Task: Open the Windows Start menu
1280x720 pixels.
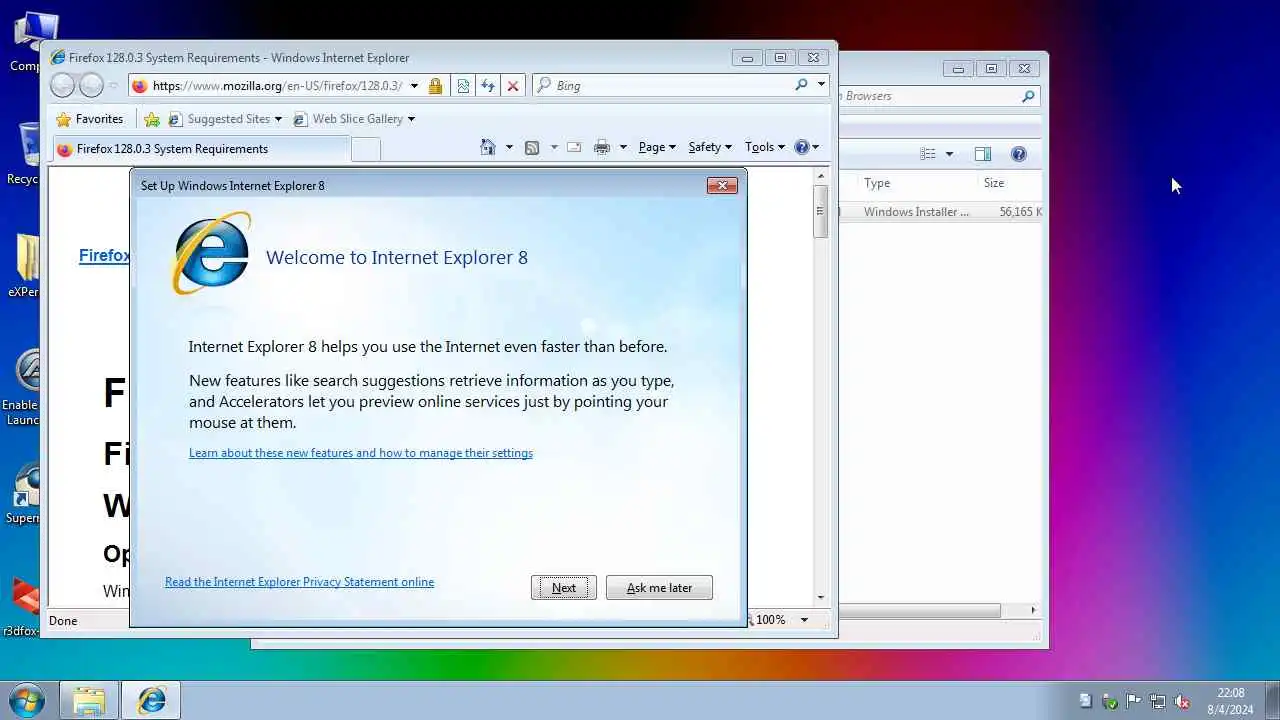Action: 27,700
